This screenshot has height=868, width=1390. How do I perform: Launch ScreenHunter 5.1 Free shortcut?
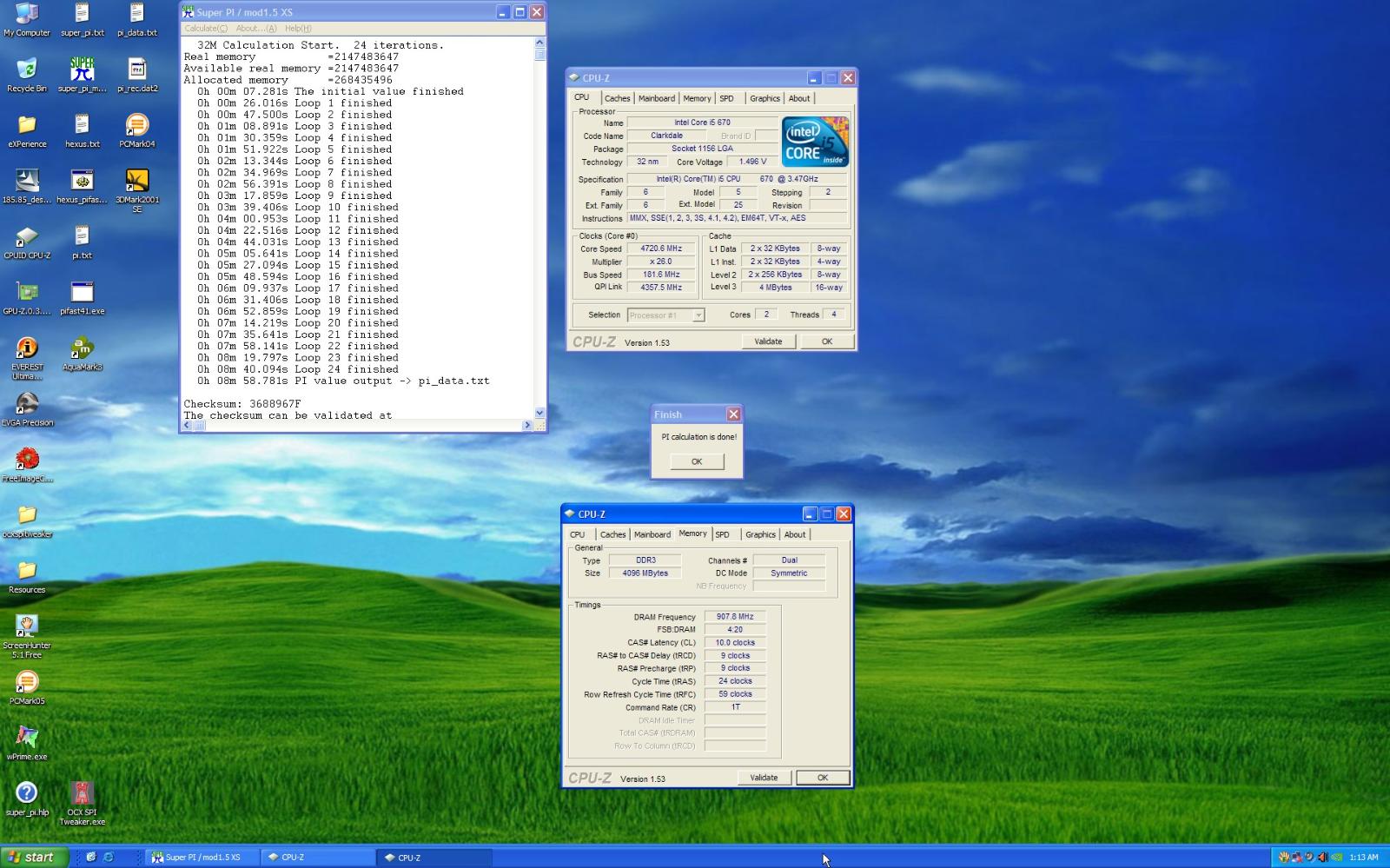[27, 636]
